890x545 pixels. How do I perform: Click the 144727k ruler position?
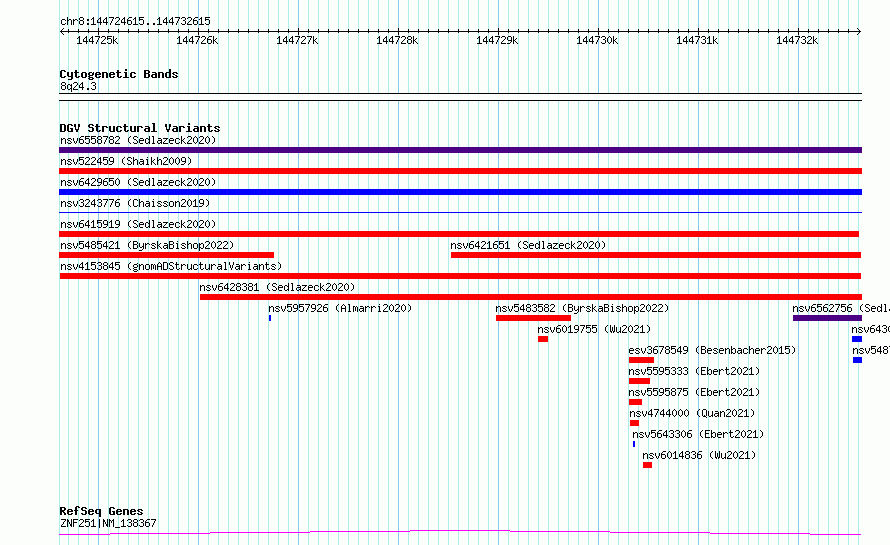(297, 40)
